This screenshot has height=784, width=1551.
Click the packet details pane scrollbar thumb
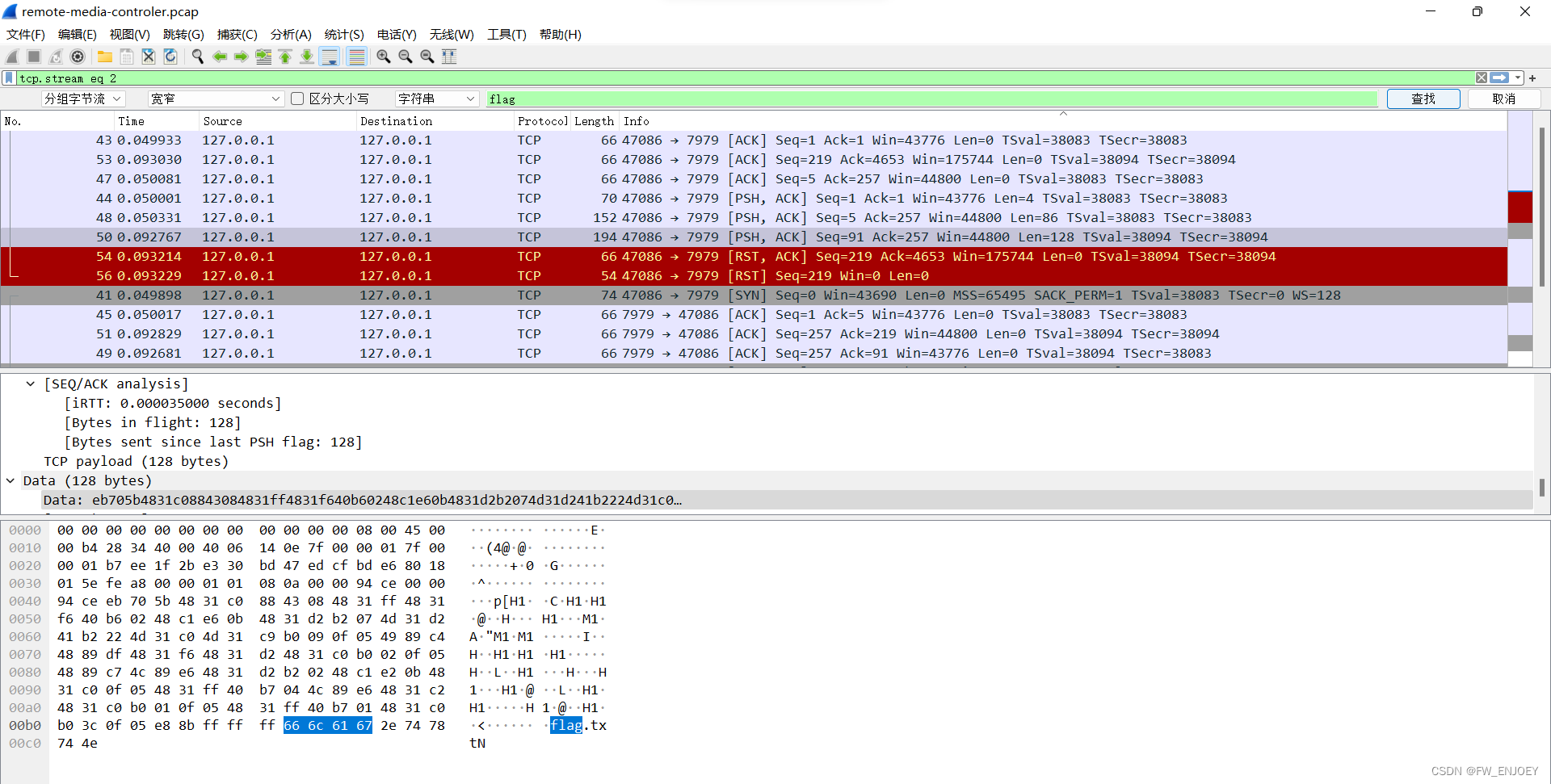1542,487
